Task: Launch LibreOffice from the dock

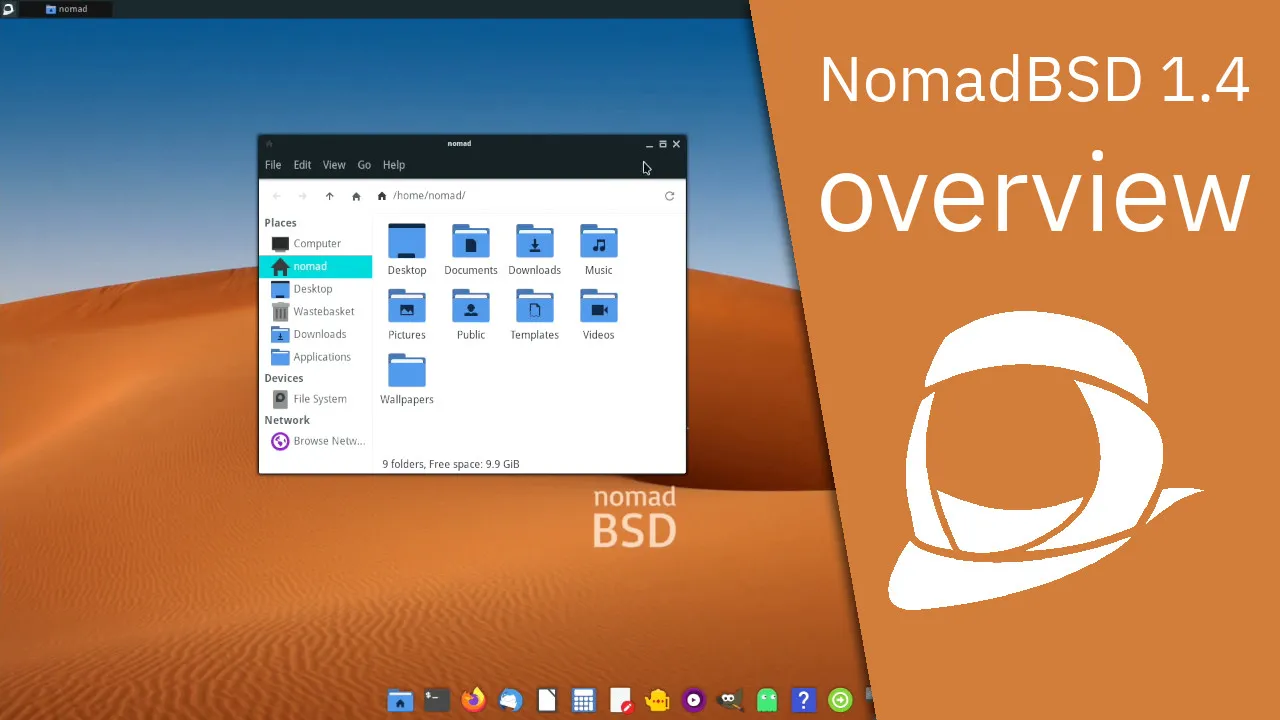Action: 547,701
